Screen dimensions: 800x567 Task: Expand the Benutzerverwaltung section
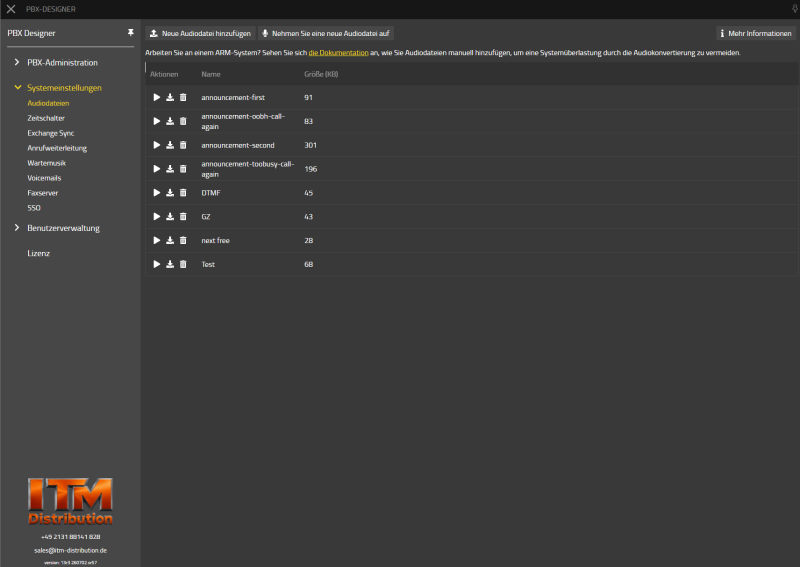pos(17,228)
